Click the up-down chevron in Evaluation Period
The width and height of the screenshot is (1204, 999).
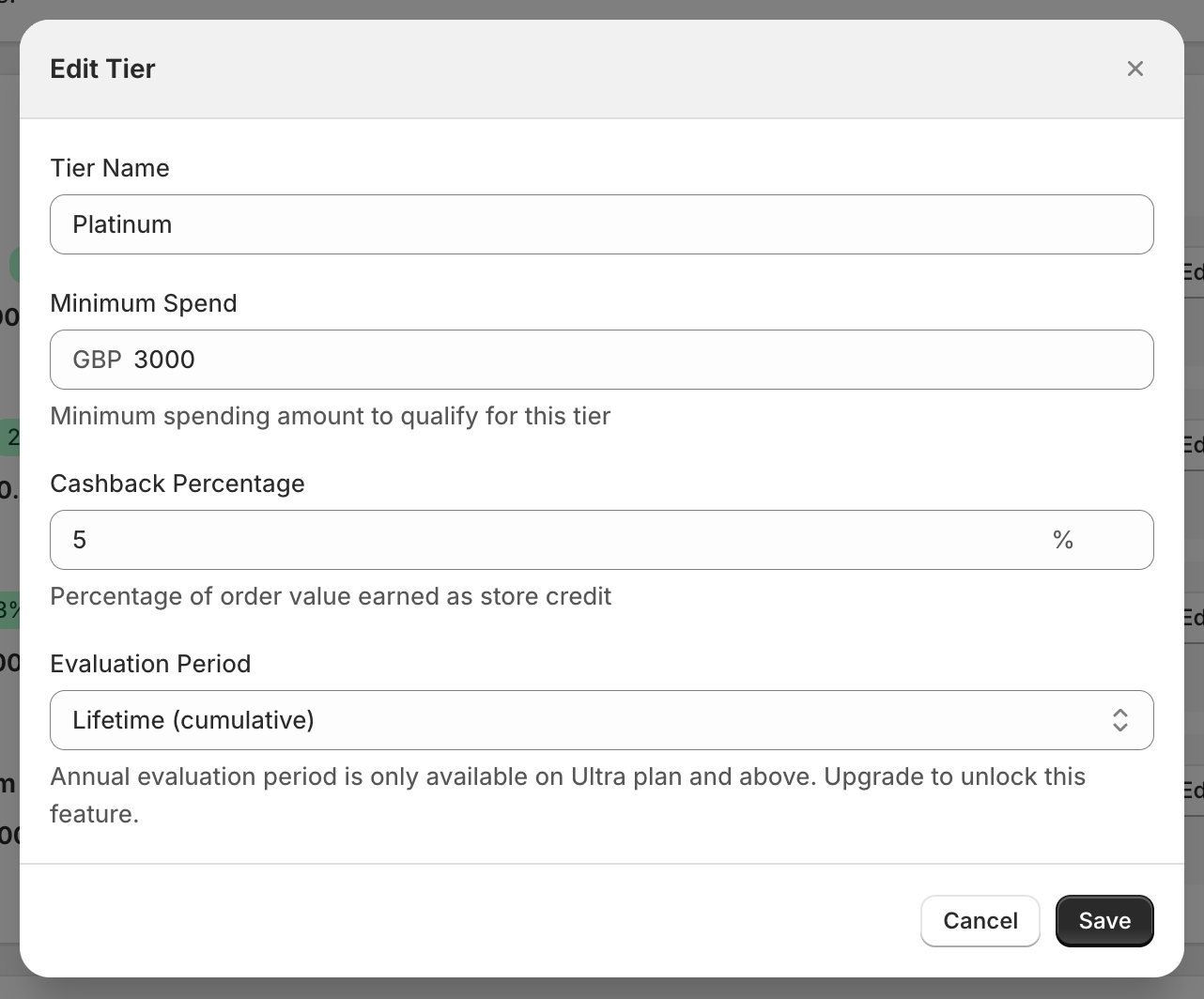[x=1119, y=720]
